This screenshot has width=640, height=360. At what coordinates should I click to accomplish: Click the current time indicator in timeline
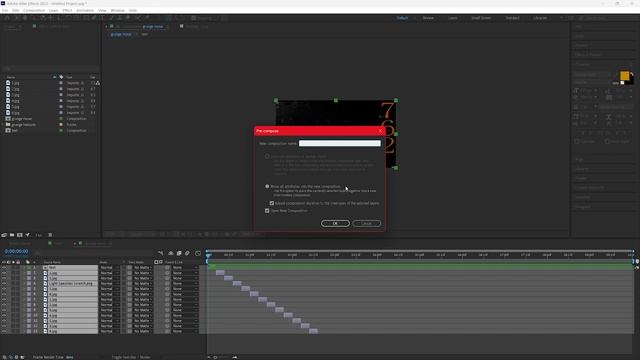pyautogui.click(x=209, y=255)
